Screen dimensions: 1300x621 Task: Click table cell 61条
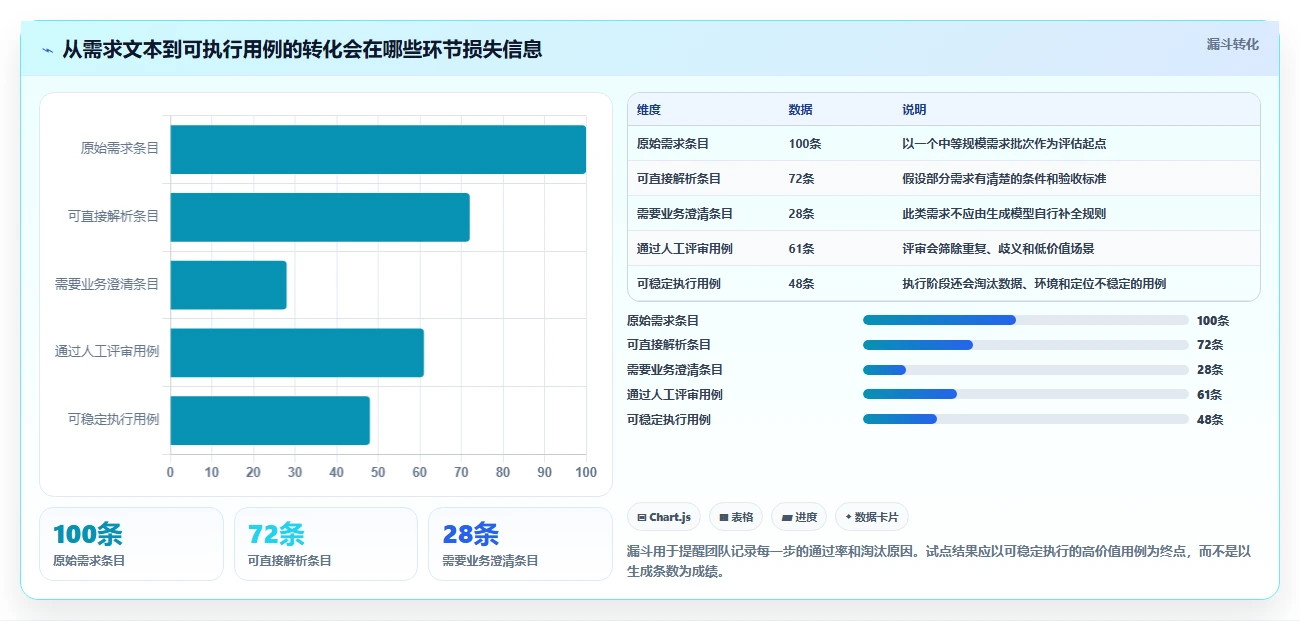pyautogui.click(x=801, y=248)
